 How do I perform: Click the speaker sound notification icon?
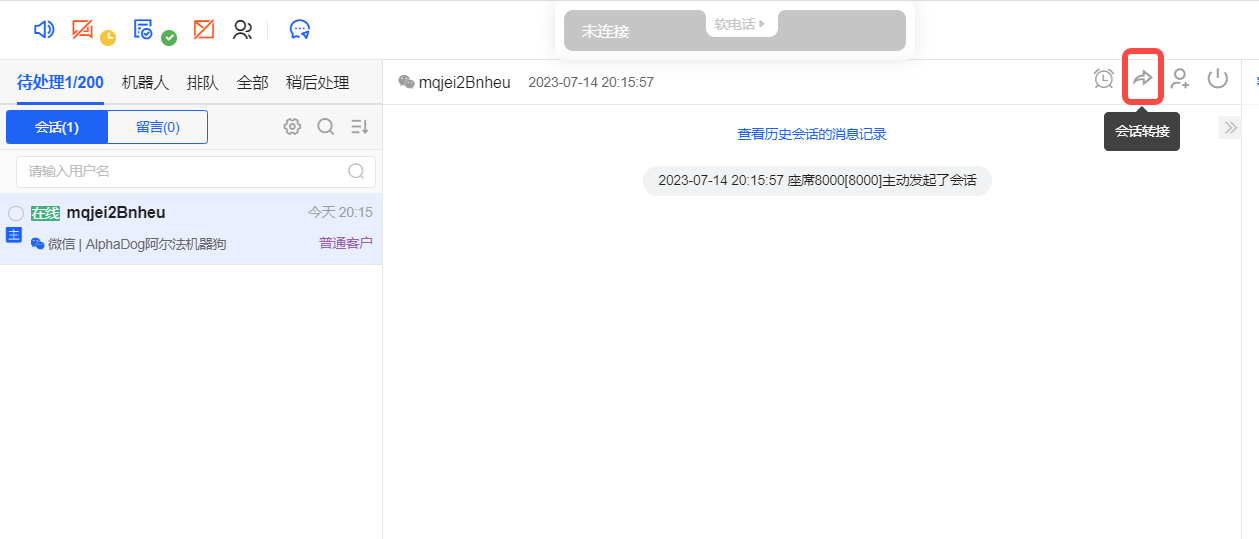click(x=44, y=30)
